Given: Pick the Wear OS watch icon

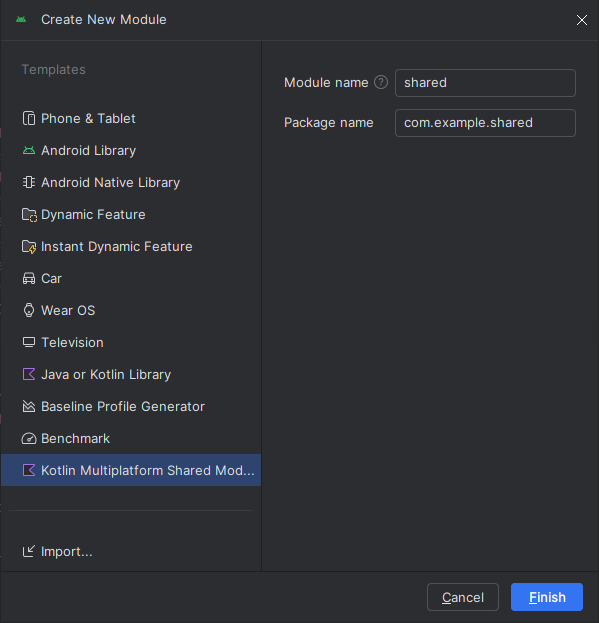Looking at the screenshot, I should [29, 310].
